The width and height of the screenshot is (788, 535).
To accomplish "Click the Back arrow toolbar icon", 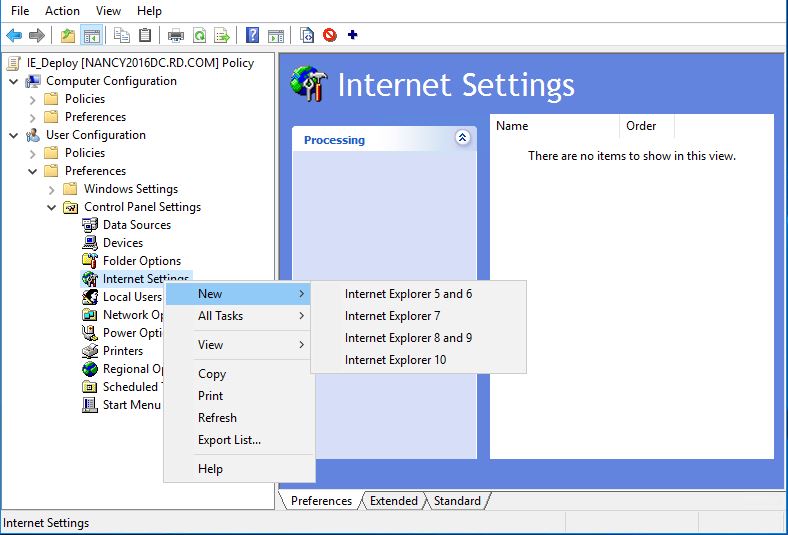I will (x=14, y=36).
